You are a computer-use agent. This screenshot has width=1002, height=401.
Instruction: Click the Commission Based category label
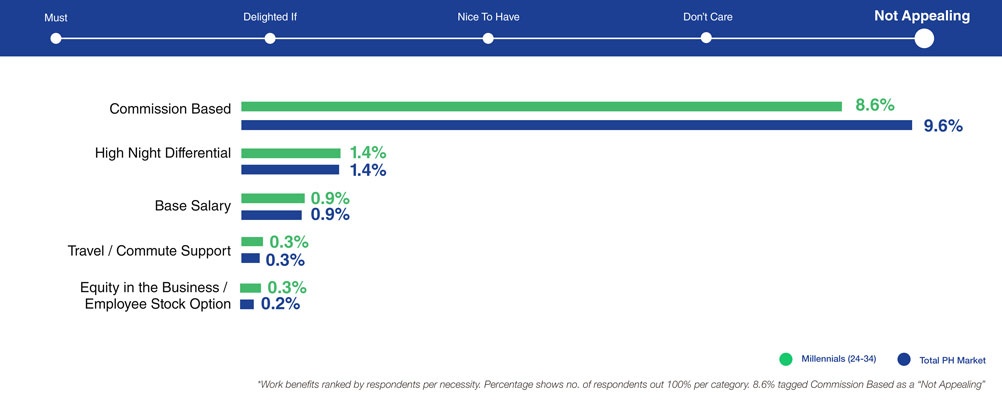click(x=170, y=109)
